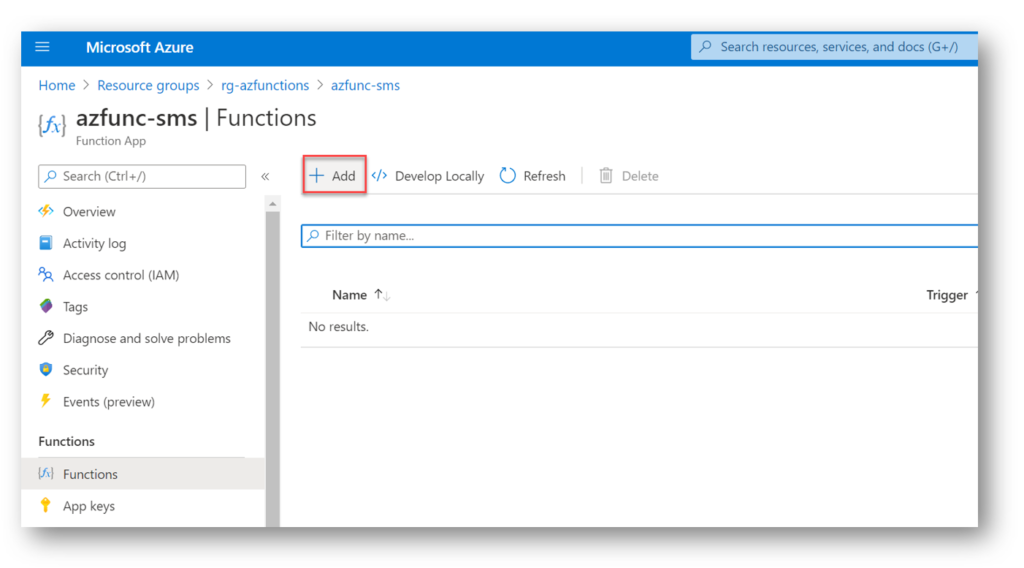
Task: Sort the list by the Name column arrows
Action: tap(382, 295)
